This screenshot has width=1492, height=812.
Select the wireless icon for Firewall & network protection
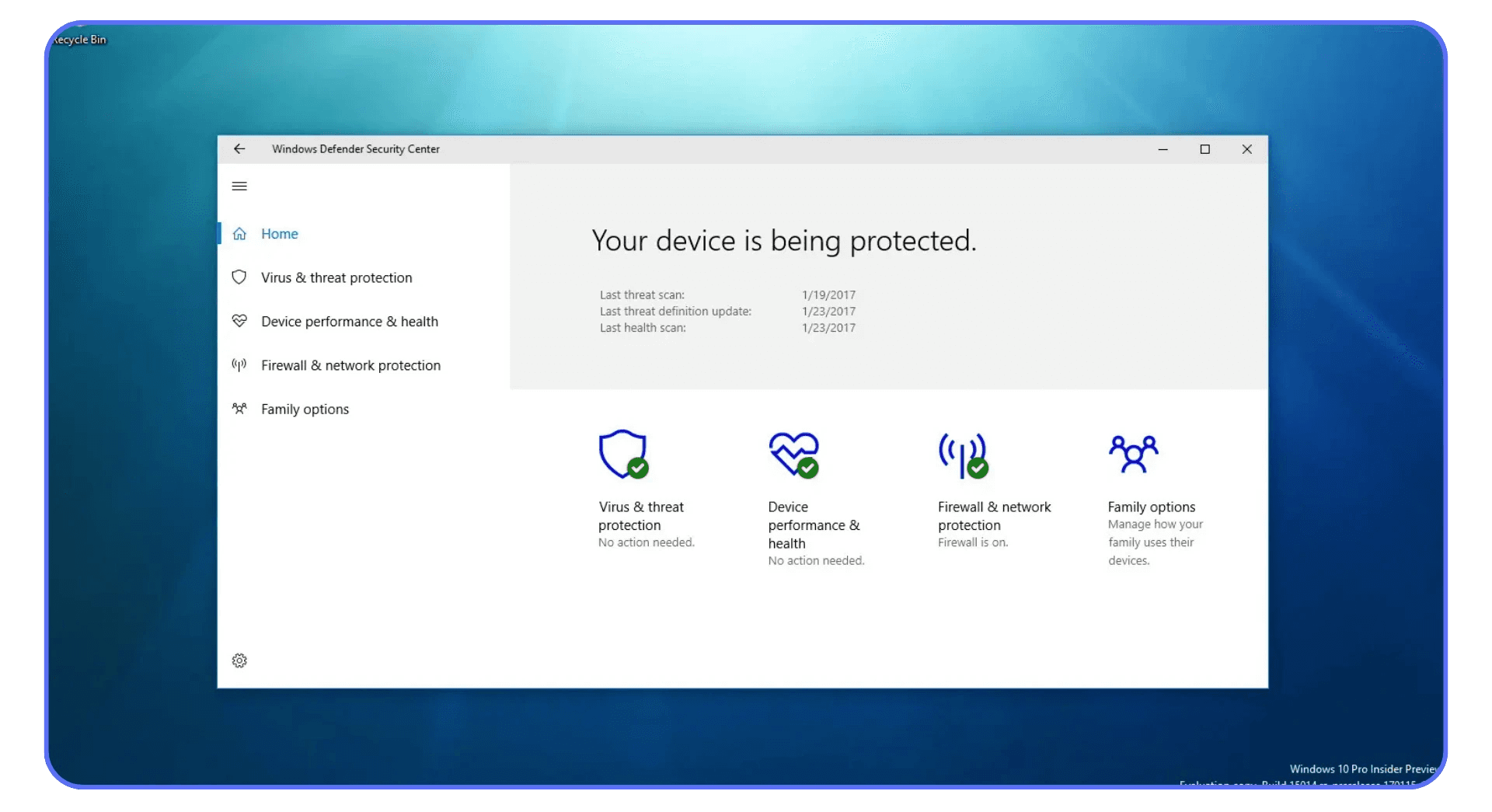964,455
